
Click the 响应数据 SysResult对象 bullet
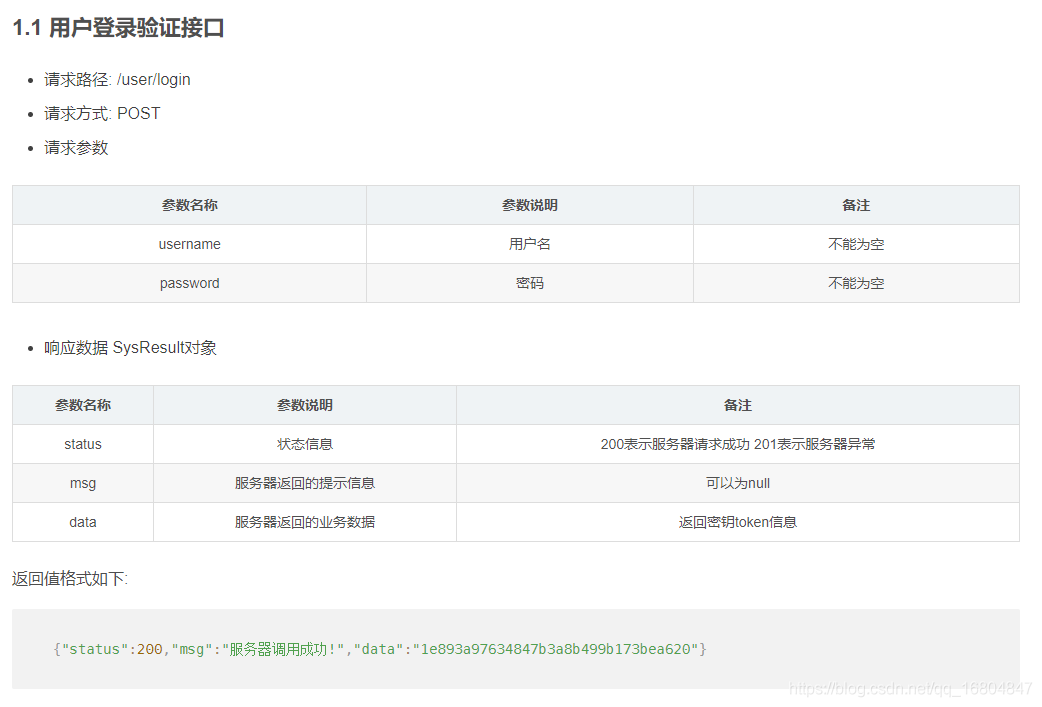pyautogui.click(x=130, y=348)
